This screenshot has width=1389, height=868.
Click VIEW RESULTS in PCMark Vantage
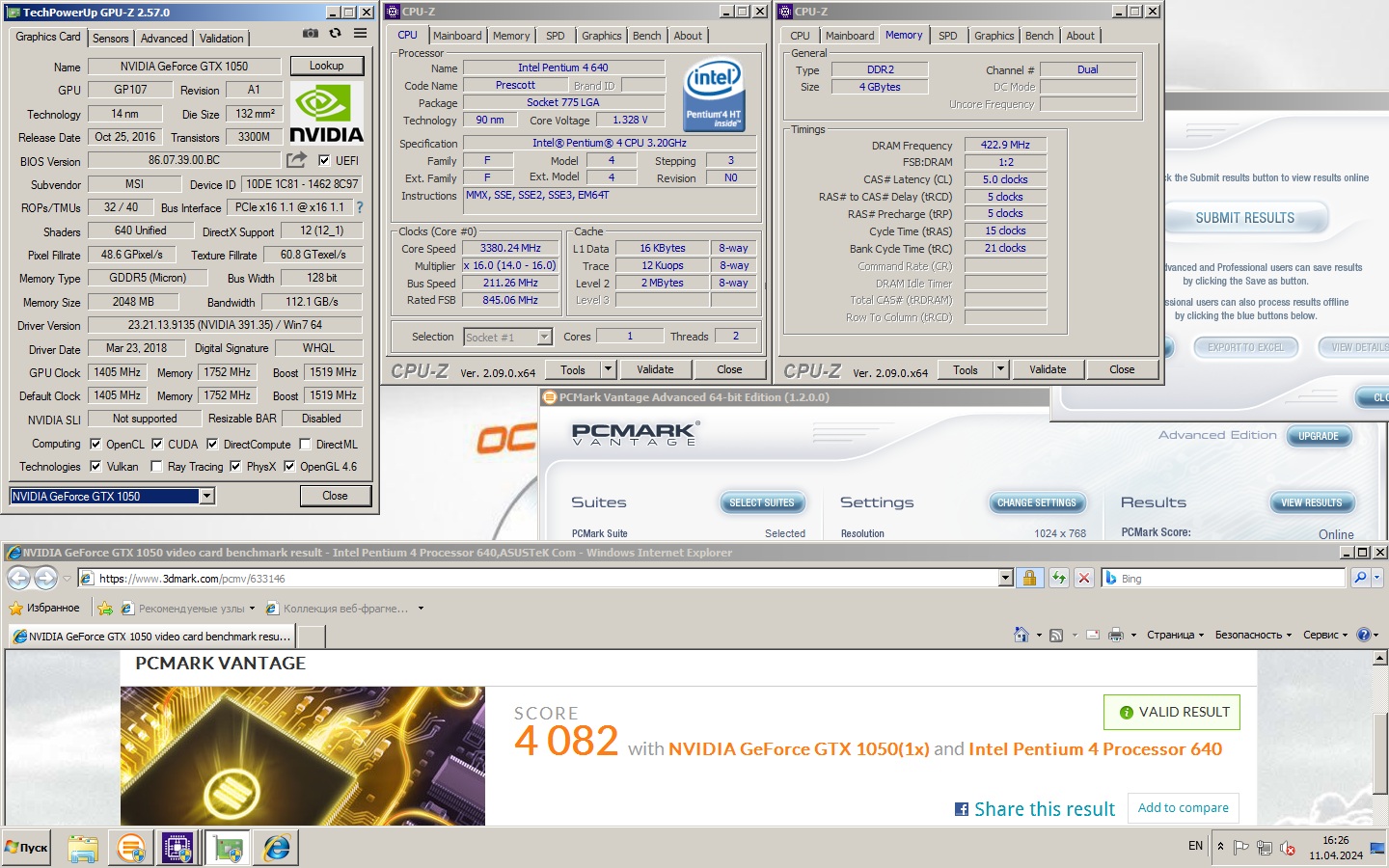pos(1312,502)
